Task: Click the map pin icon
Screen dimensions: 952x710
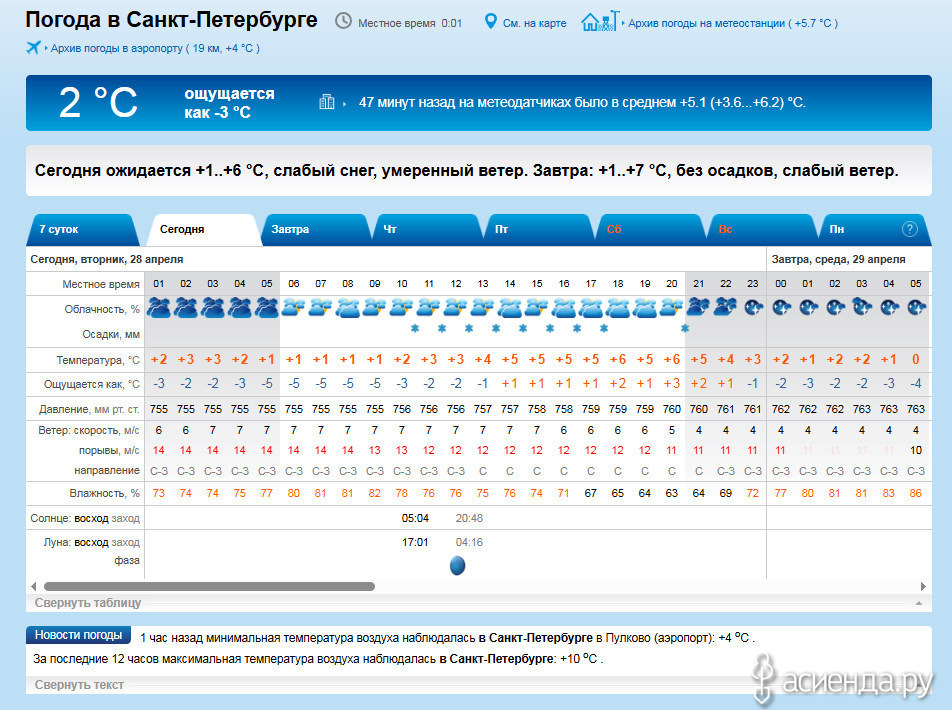Action: coord(490,21)
